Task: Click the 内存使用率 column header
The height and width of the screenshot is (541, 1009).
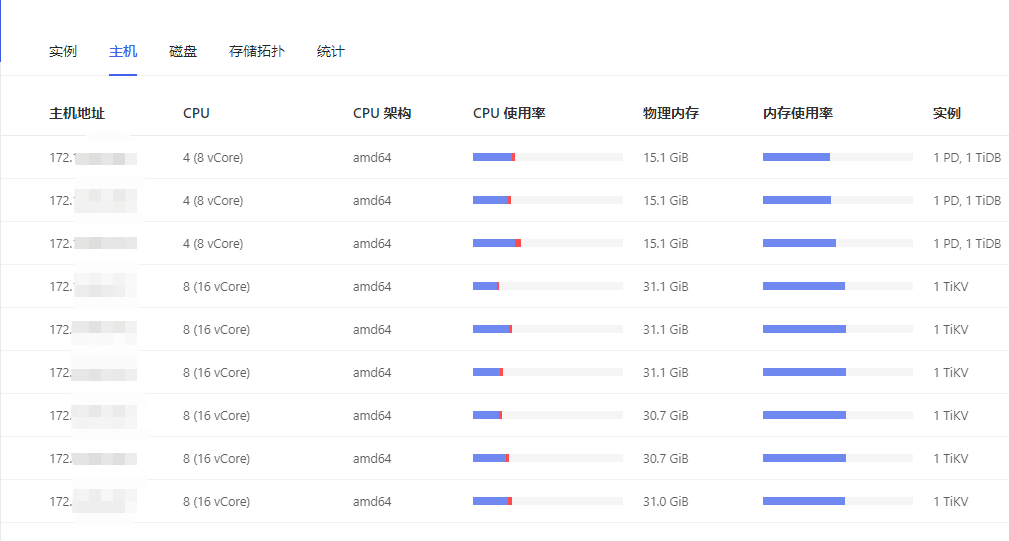Action: point(798,113)
